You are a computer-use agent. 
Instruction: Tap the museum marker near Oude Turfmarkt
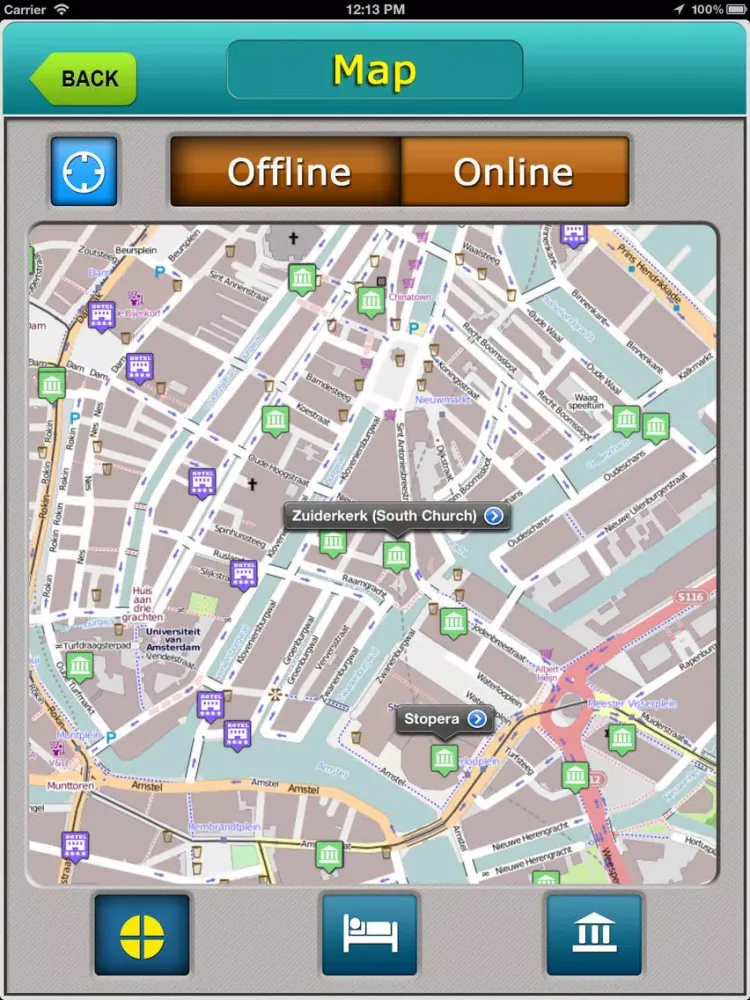(80, 668)
